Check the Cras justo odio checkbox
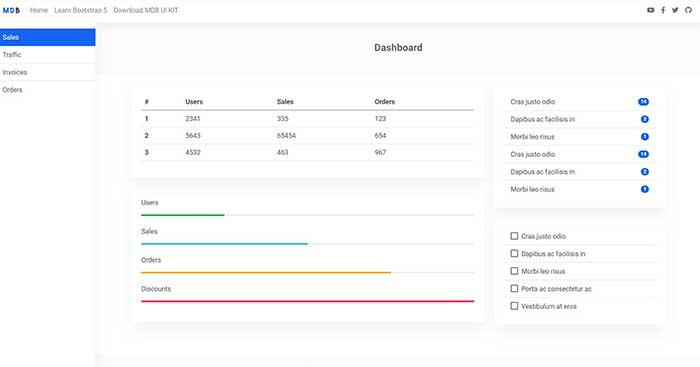 coord(514,236)
